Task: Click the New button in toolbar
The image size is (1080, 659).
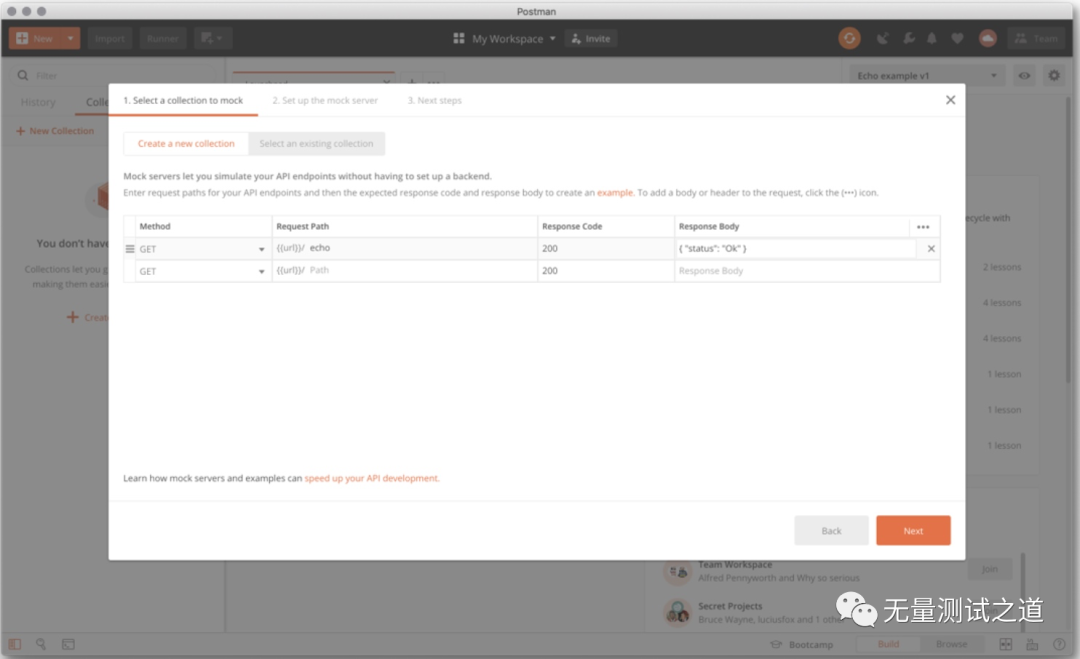Action: 35,39
